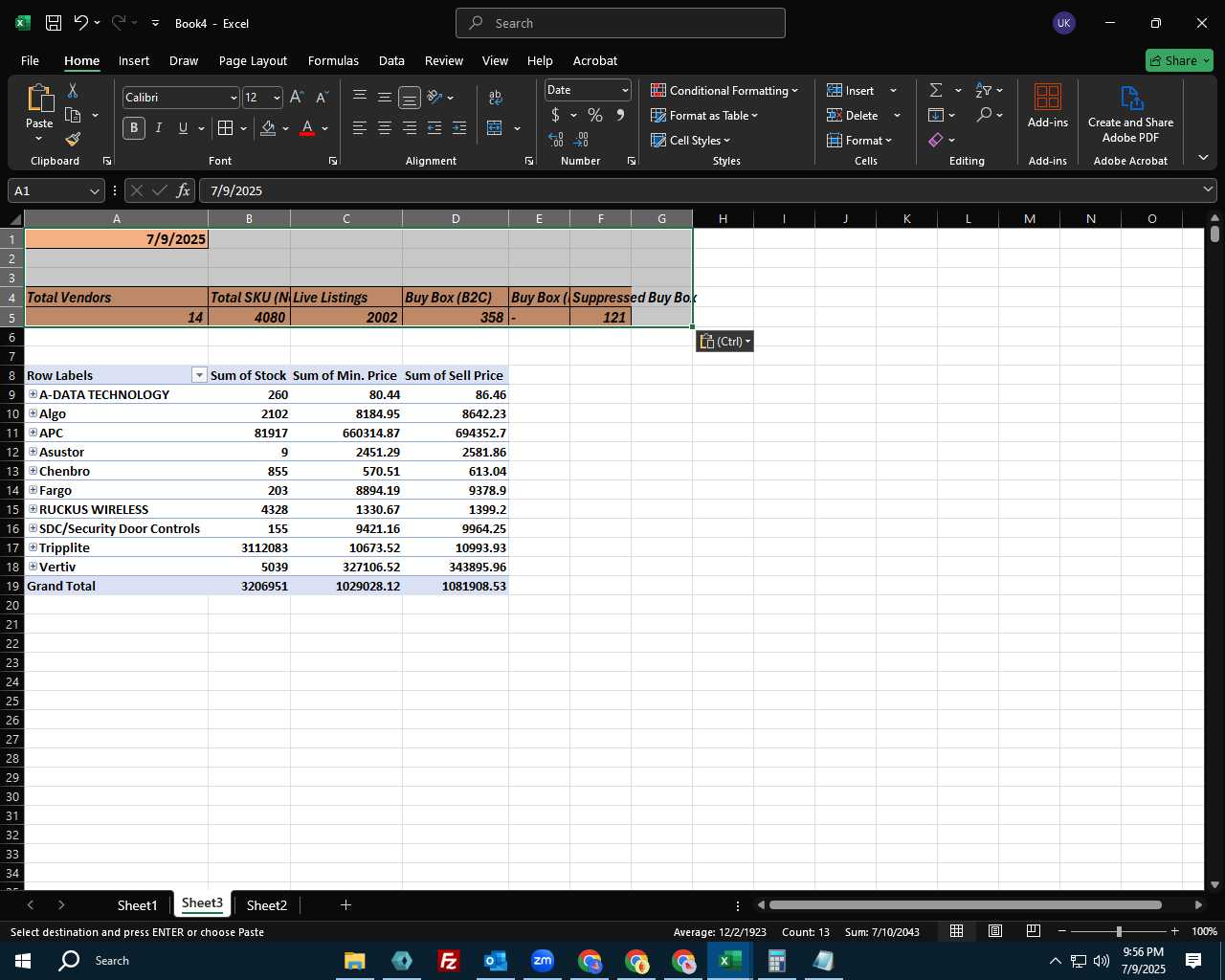1225x980 pixels.
Task: Set Top Align vertical alignment
Action: (x=360, y=98)
